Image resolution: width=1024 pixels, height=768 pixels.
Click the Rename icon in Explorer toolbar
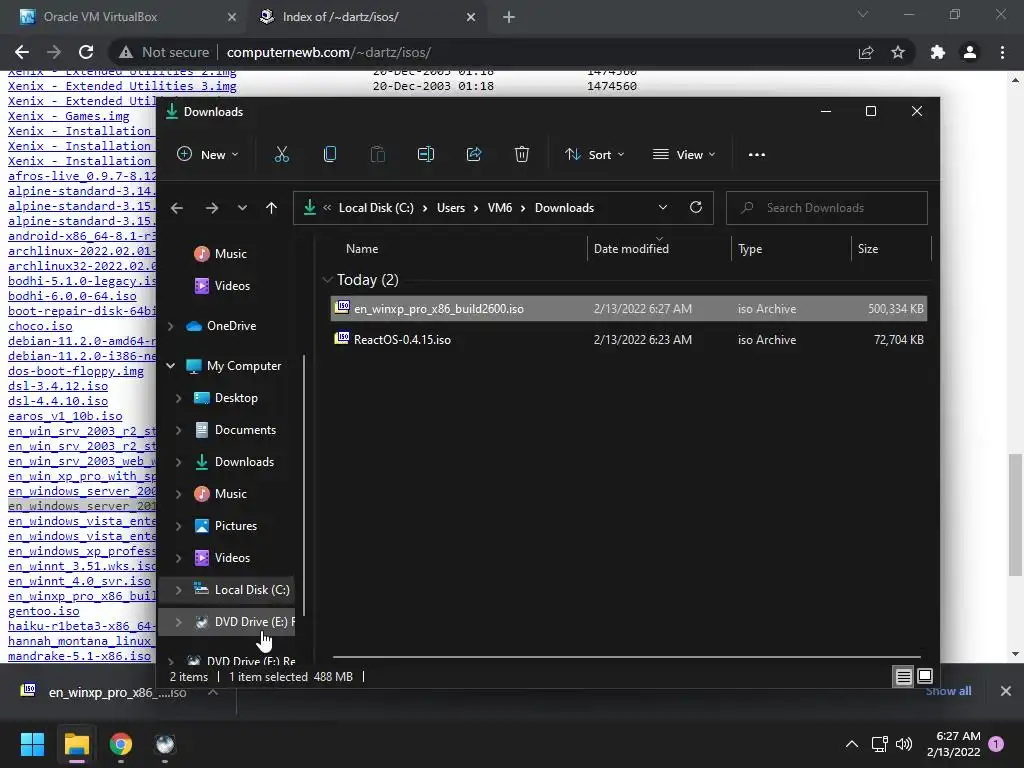(x=426, y=155)
